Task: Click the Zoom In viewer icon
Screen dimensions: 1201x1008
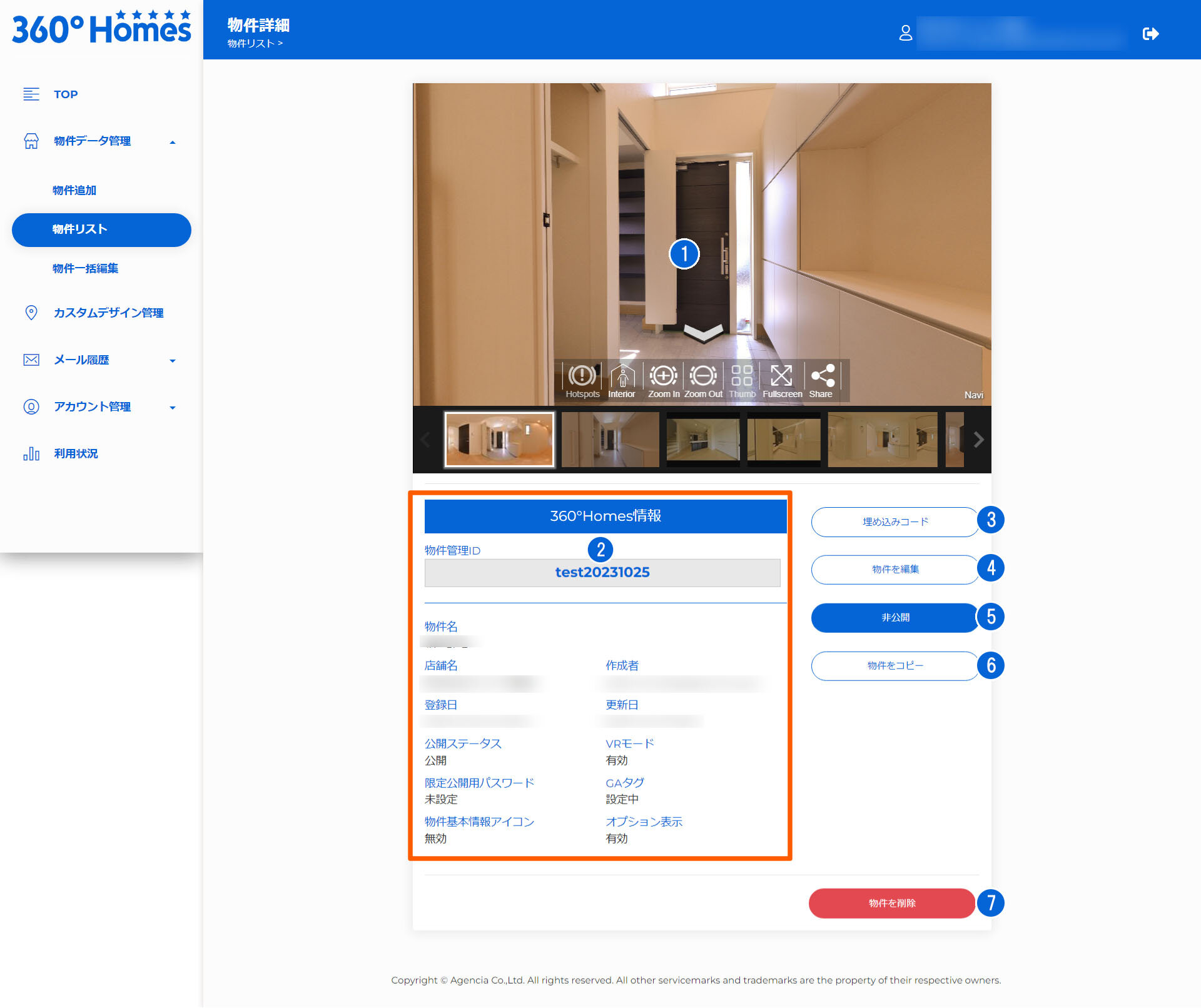Action: (663, 377)
